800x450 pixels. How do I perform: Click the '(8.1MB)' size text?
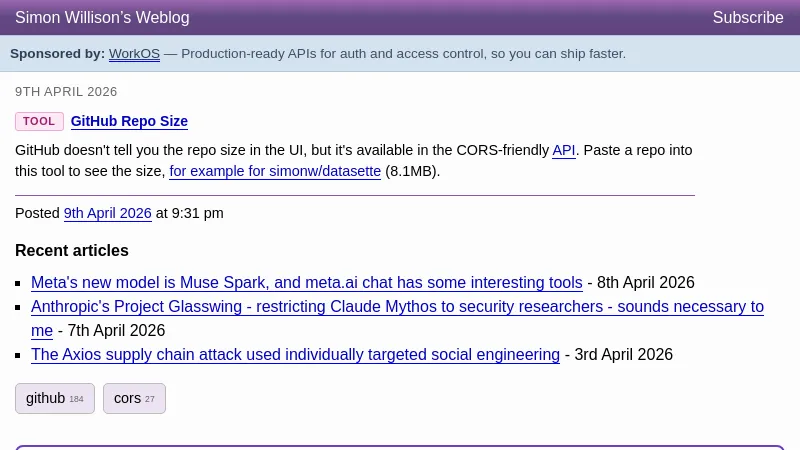click(x=412, y=171)
